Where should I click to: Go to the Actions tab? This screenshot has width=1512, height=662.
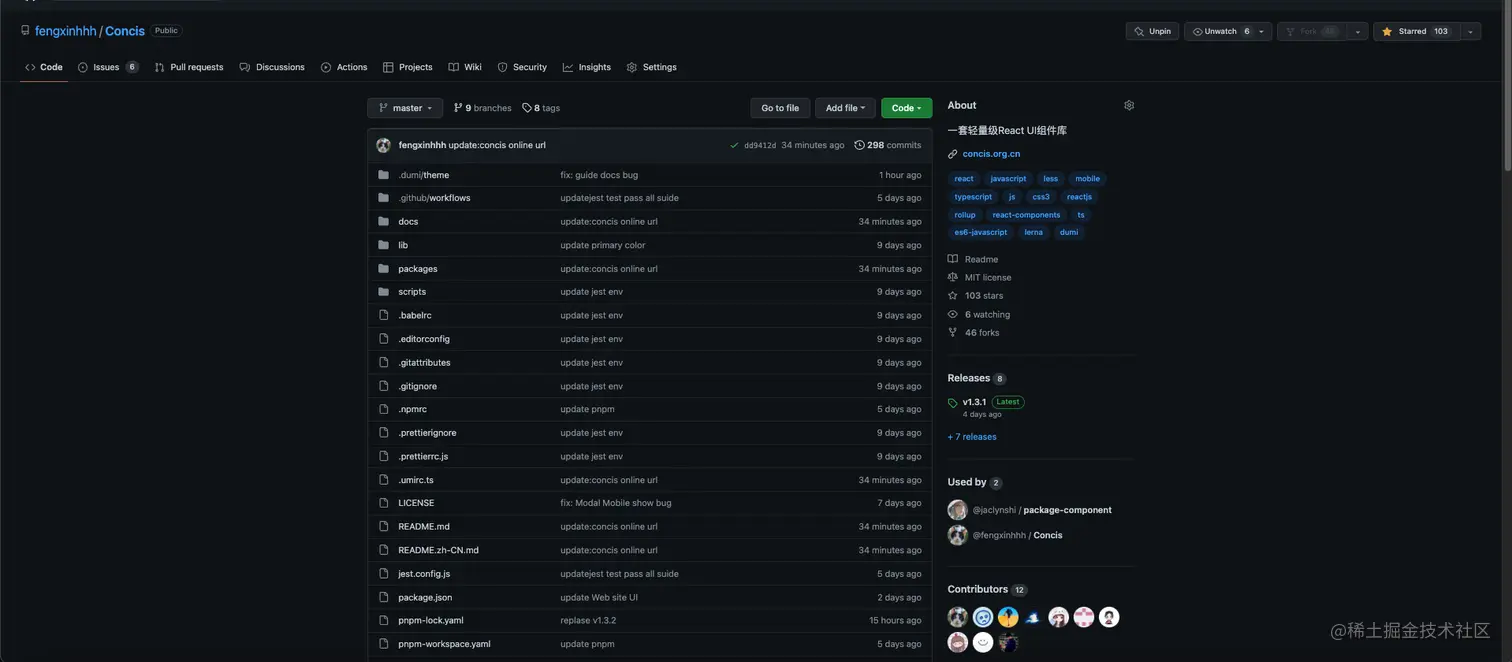(x=344, y=67)
